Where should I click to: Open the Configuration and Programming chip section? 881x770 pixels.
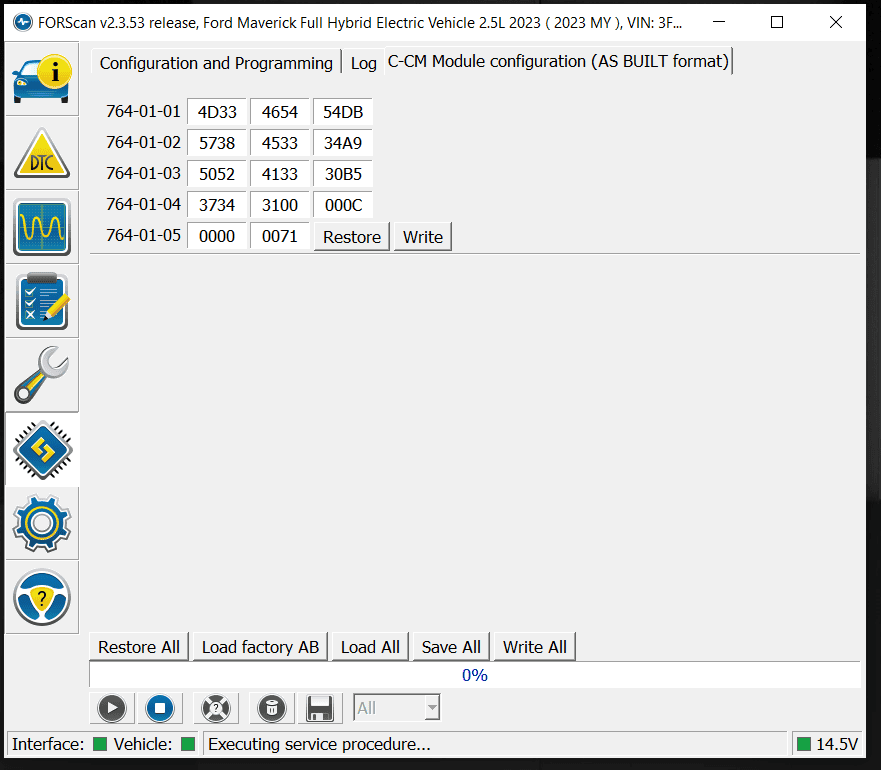pos(42,450)
